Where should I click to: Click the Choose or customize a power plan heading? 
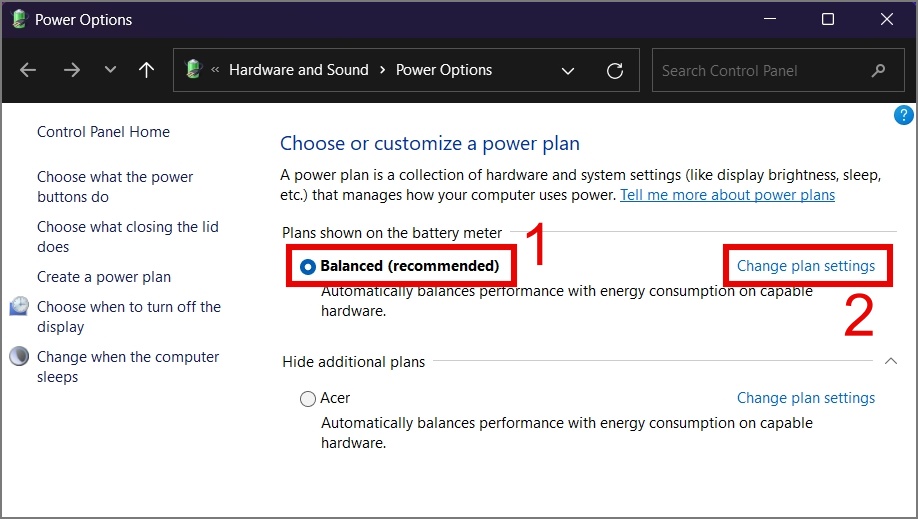pyautogui.click(x=430, y=144)
